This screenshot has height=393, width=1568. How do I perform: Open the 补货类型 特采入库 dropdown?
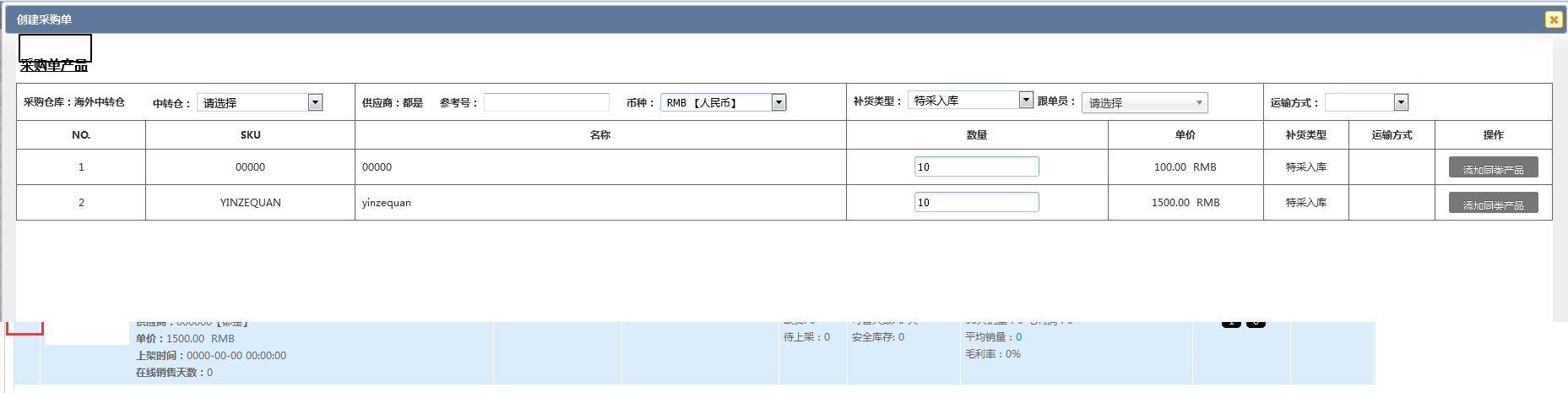coord(970,100)
